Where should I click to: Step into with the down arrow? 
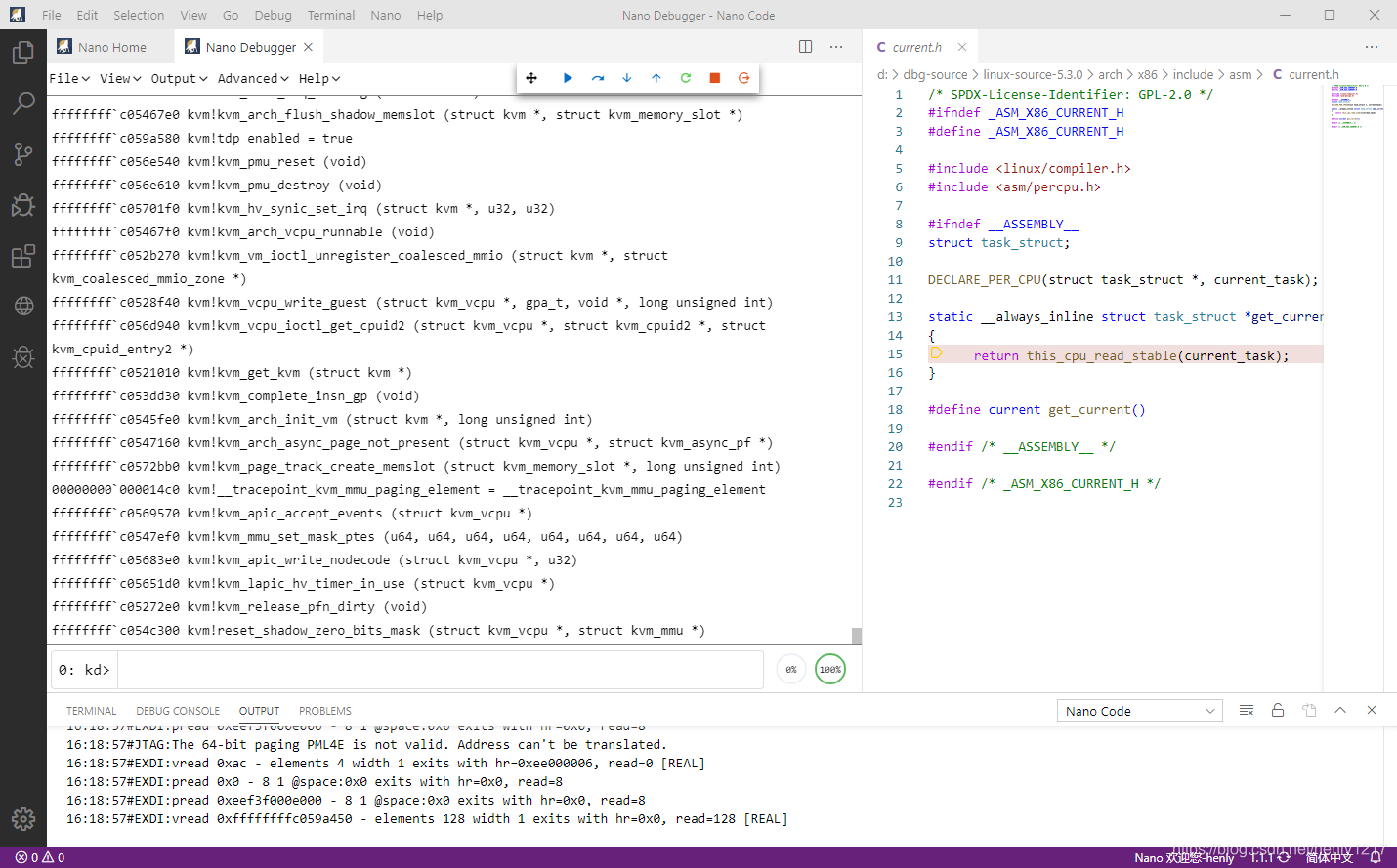pyautogui.click(x=627, y=78)
